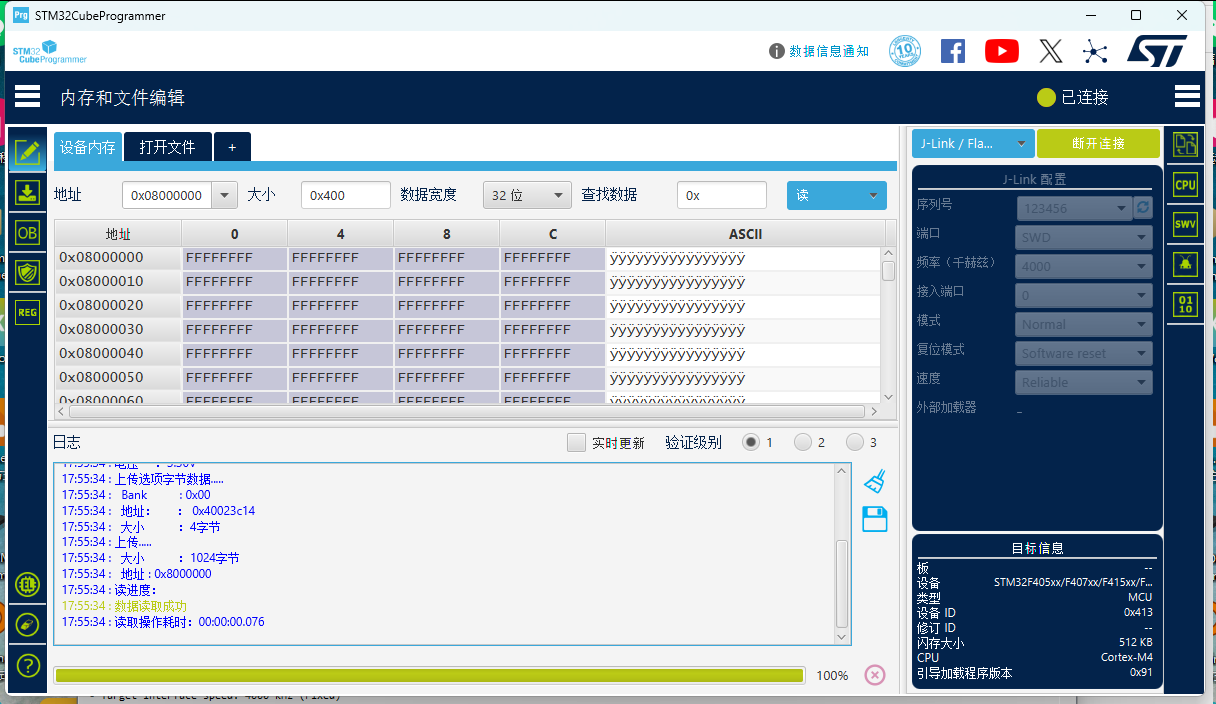
Task: Select verification level 1
Action: [x=751, y=443]
